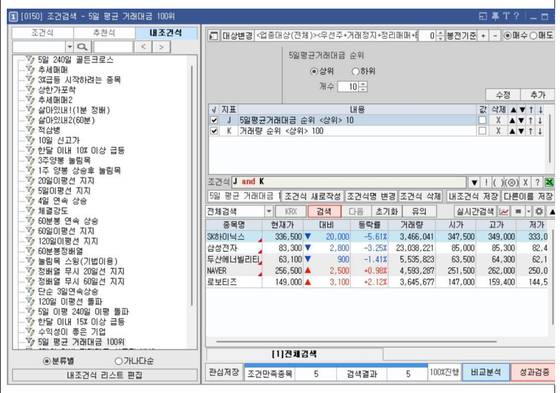Screen dimensions: 560x393
Task: Go to previous search match with < button
Action: coord(143,47)
